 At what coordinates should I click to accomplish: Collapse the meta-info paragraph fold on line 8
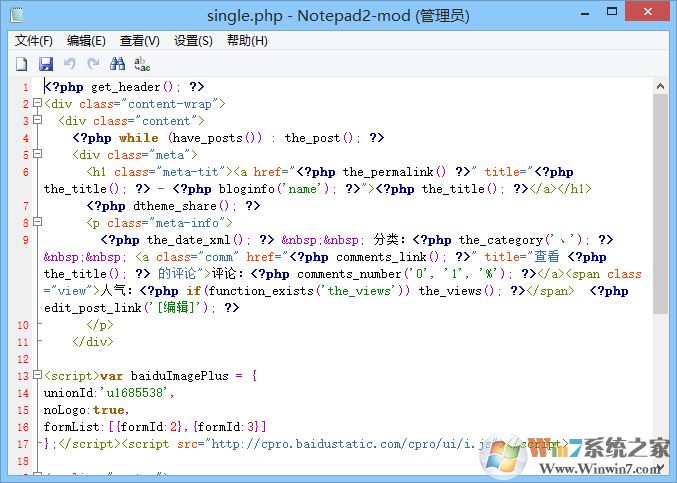(37, 223)
